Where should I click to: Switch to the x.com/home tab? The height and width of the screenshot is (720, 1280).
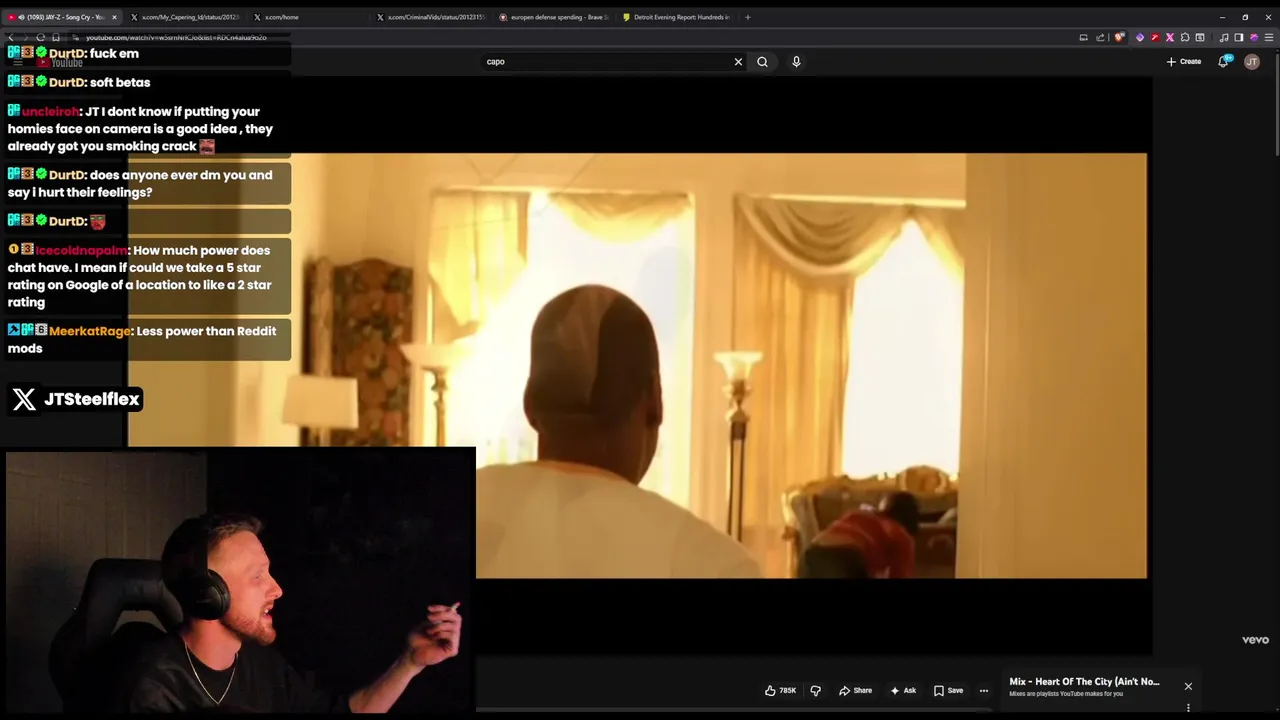pos(308,17)
